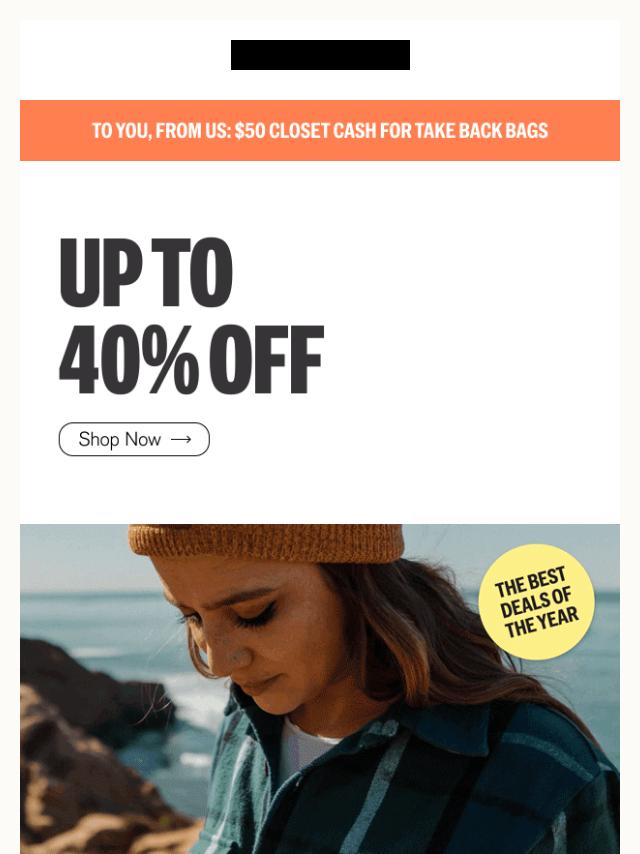
Task: Click the '40% OFF' headline text
Action: click(191, 359)
